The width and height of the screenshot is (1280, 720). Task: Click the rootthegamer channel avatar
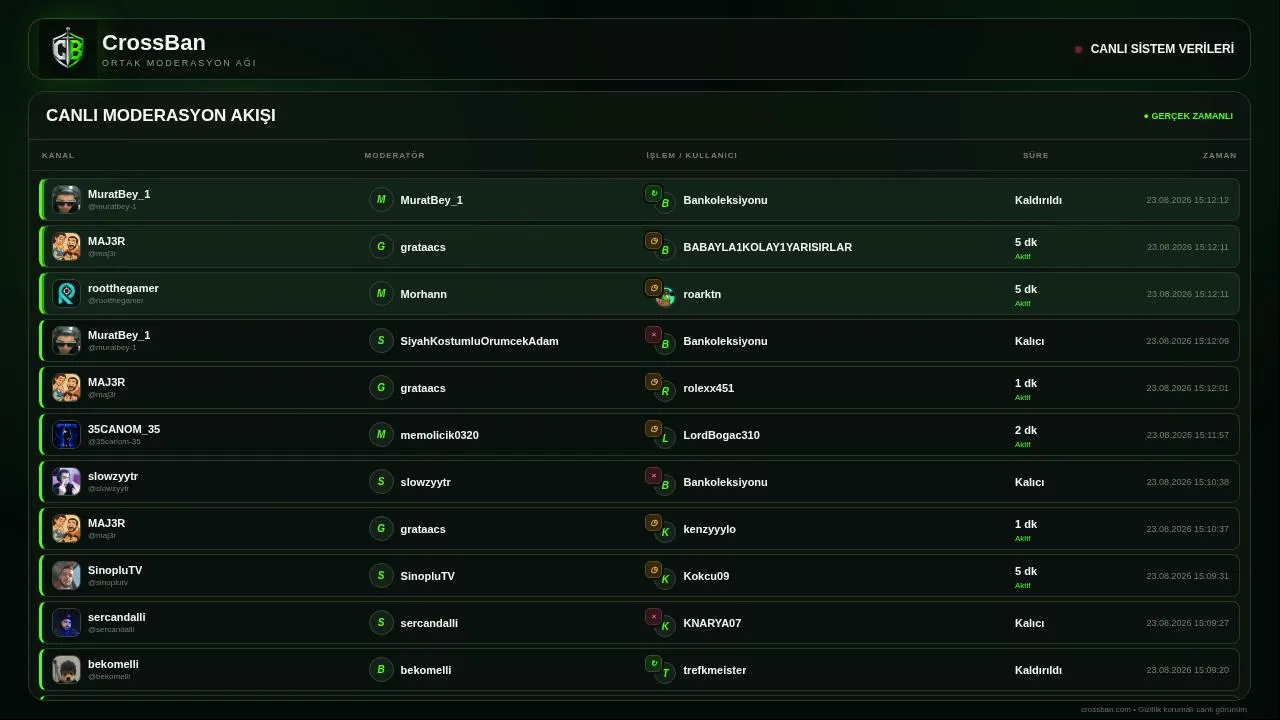pyautogui.click(x=66, y=293)
